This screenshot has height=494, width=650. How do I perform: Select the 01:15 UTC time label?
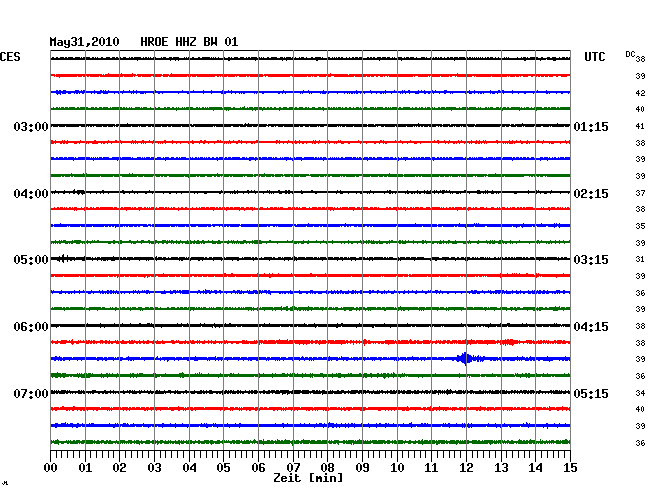click(x=591, y=127)
